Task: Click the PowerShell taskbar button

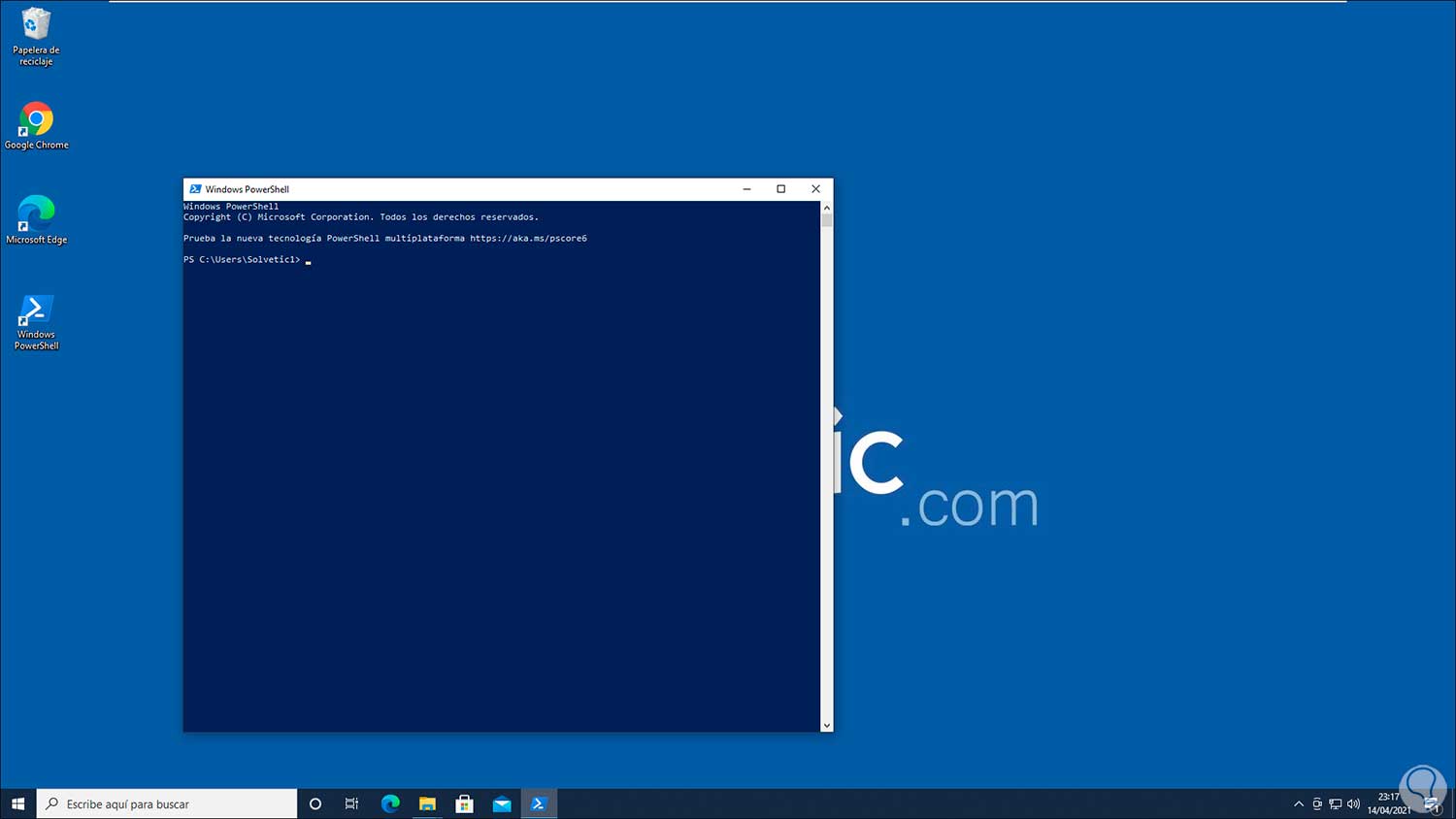Action: pos(539,803)
